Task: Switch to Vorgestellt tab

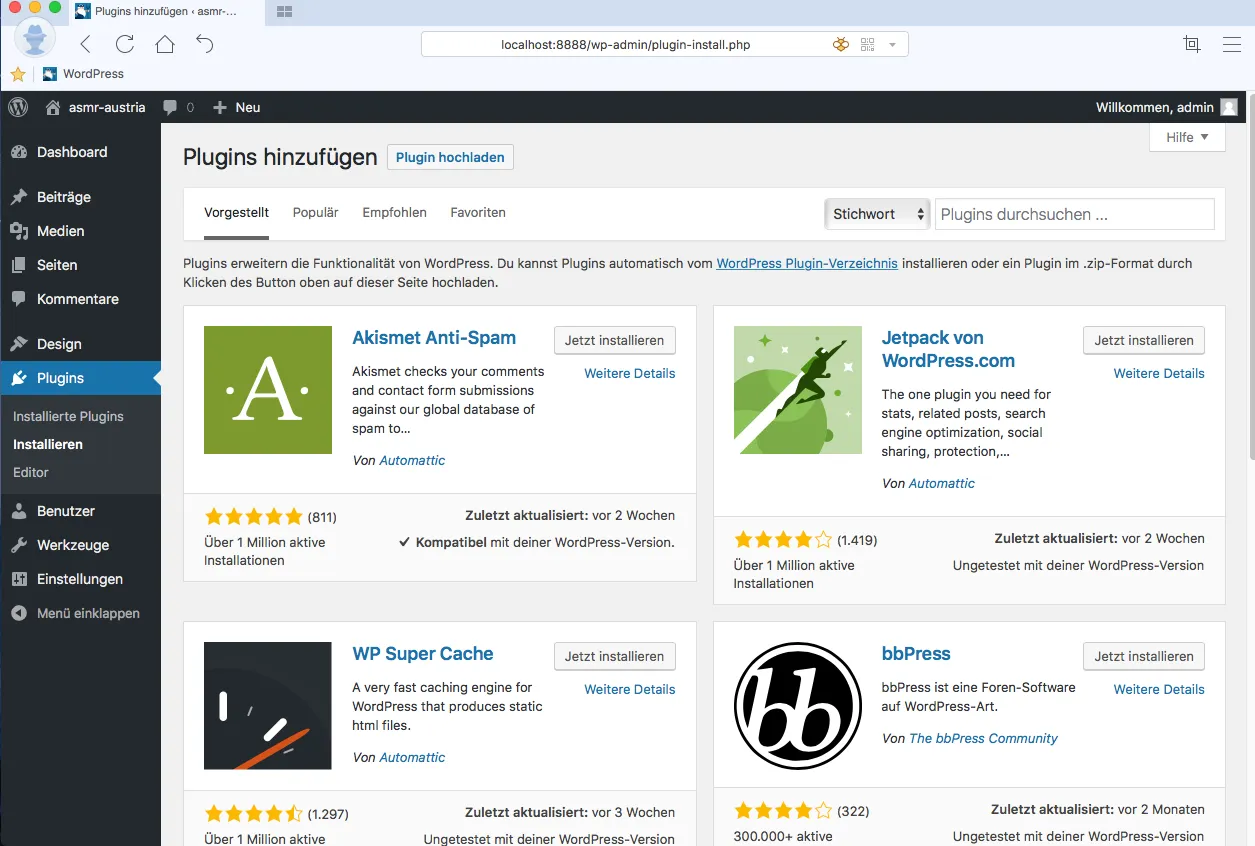Action: (236, 213)
